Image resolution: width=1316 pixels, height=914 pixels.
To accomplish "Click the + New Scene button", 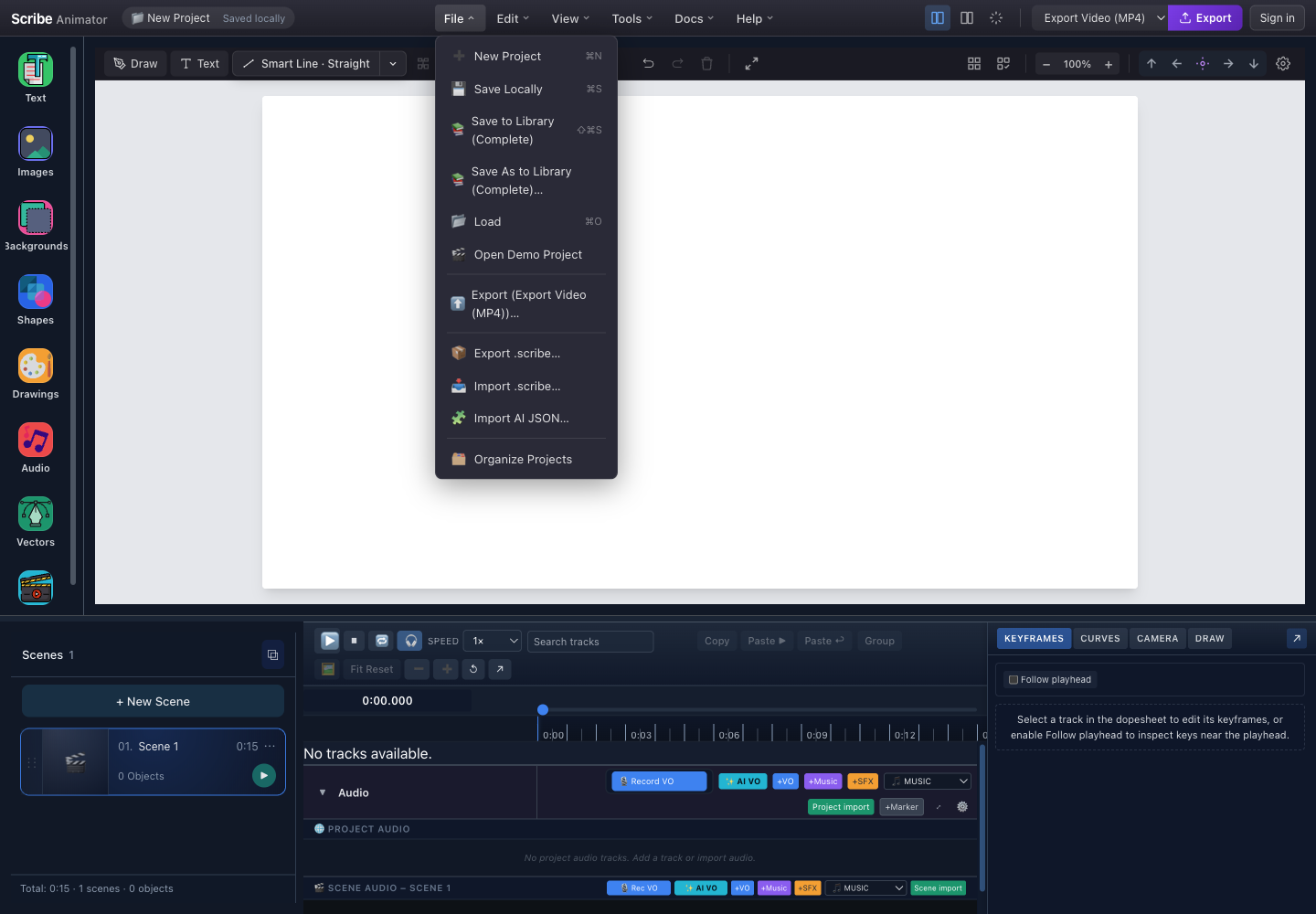I will 153,702.
